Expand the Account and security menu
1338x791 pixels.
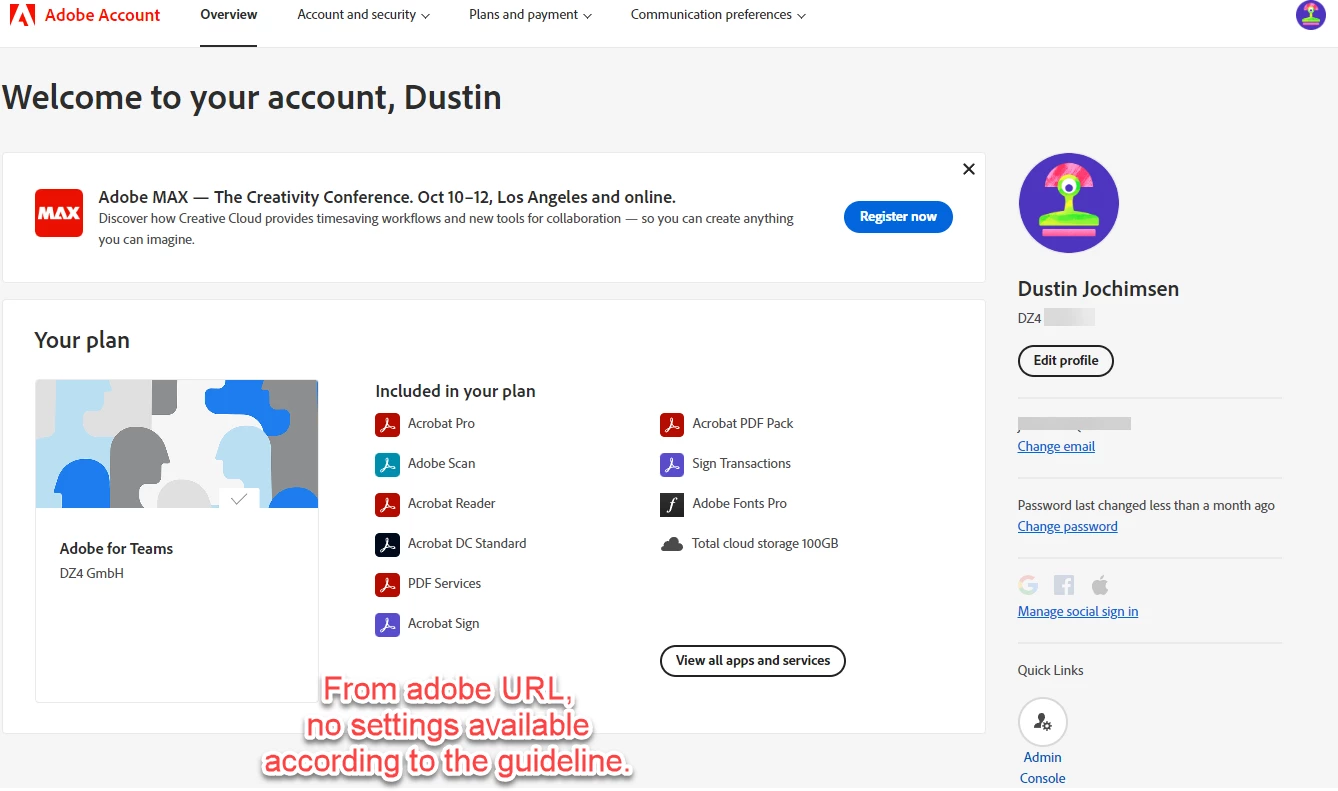pyautogui.click(x=364, y=15)
